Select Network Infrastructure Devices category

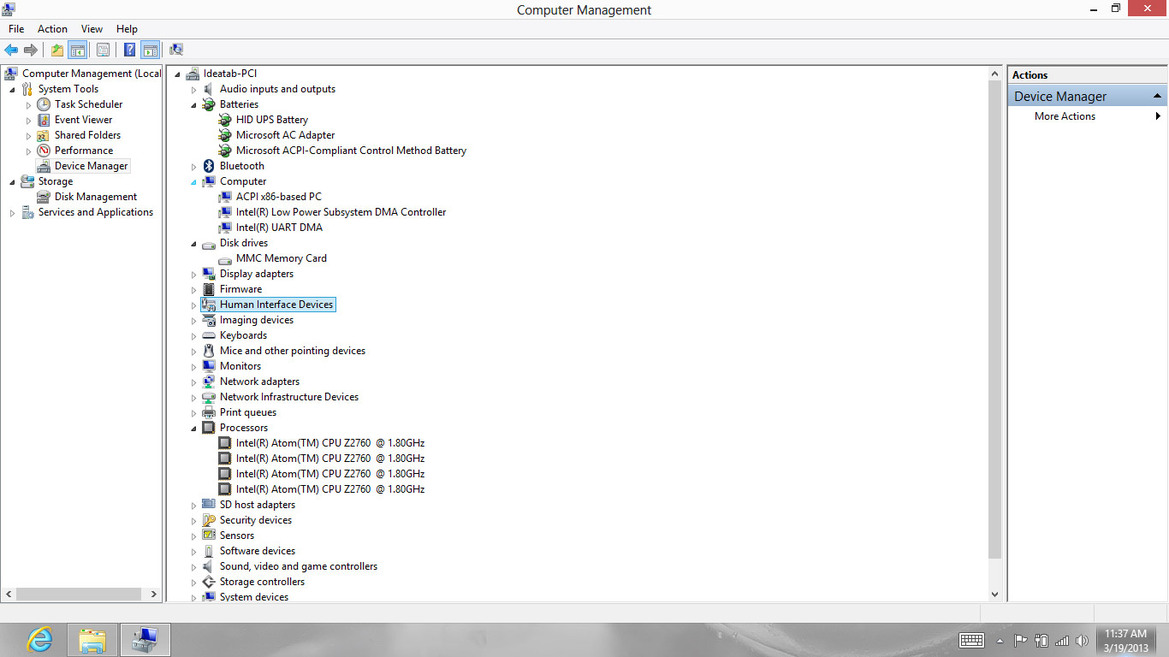289,397
